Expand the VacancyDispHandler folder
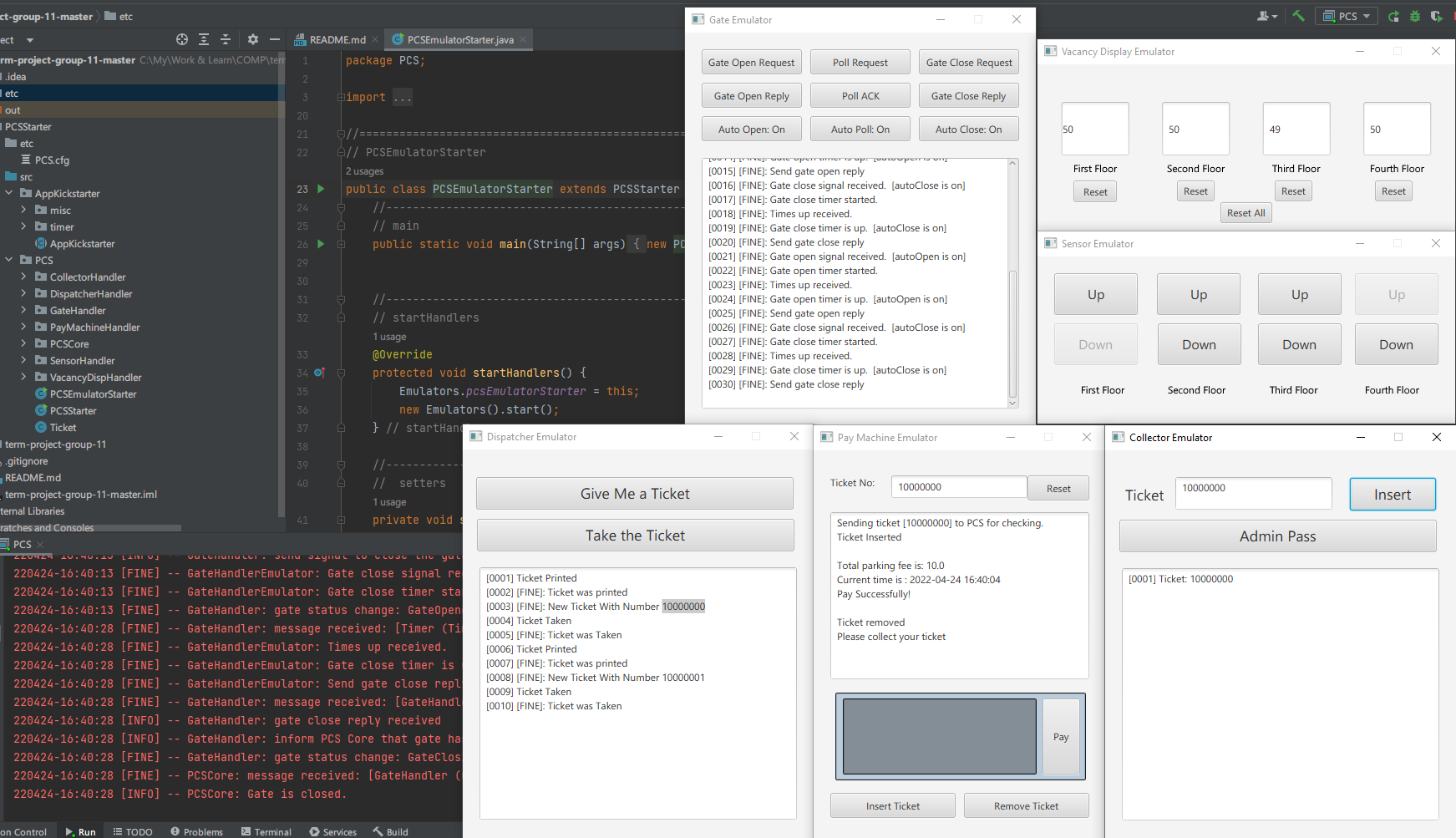The image size is (1456, 838). click(x=23, y=377)
